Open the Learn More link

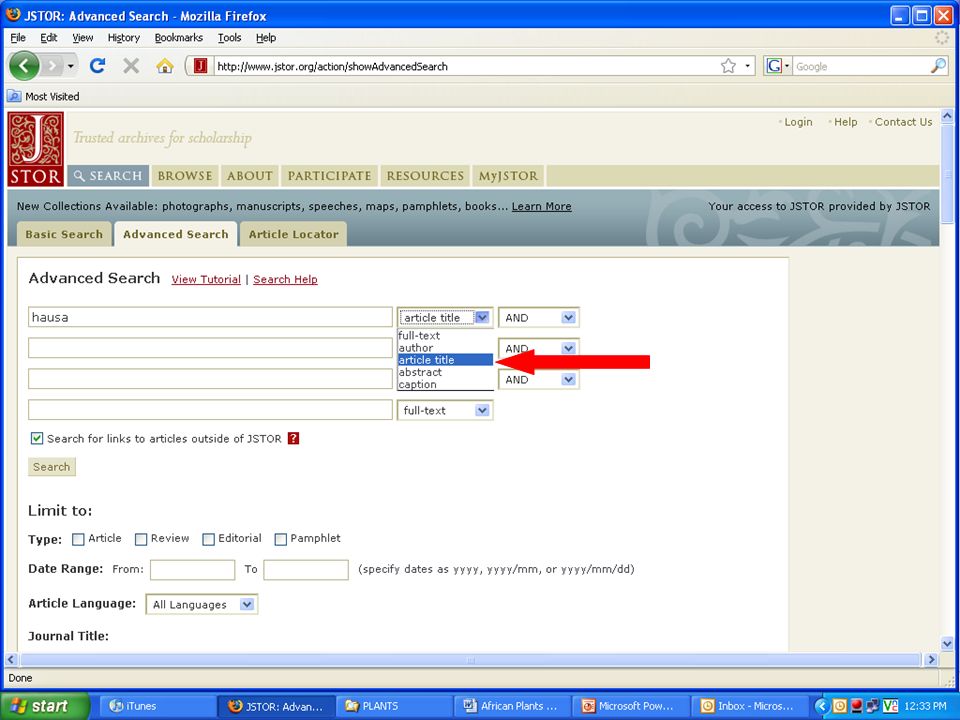tap(541, 206)
